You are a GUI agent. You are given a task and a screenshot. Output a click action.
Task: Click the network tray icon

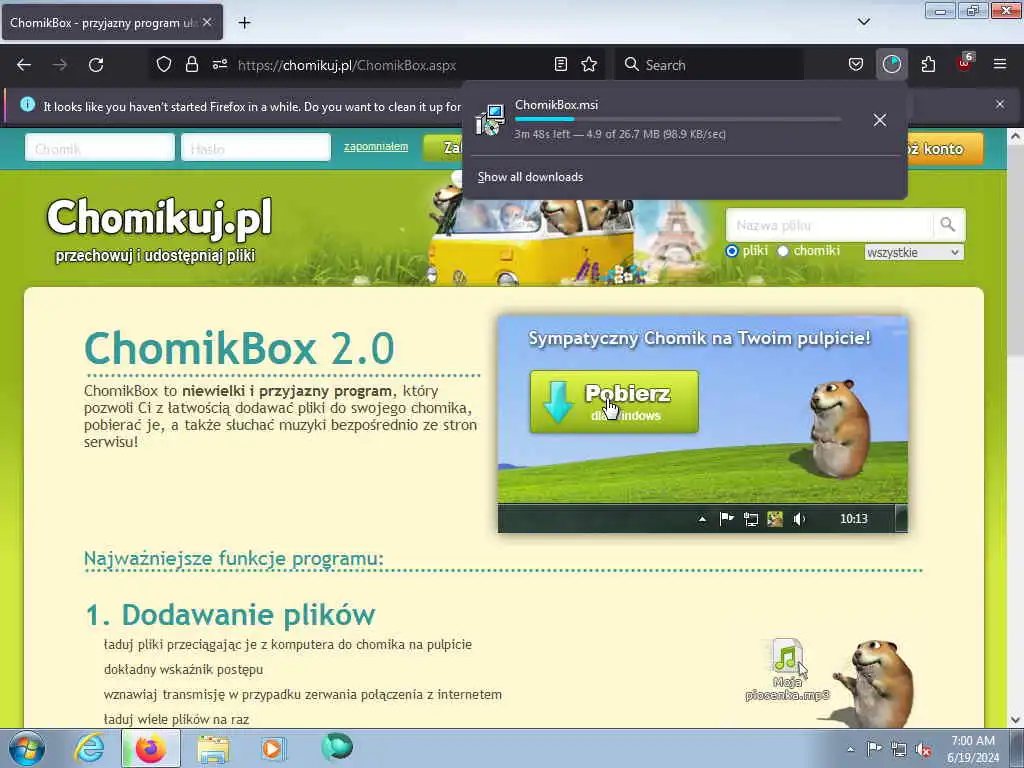click(899, 750)
